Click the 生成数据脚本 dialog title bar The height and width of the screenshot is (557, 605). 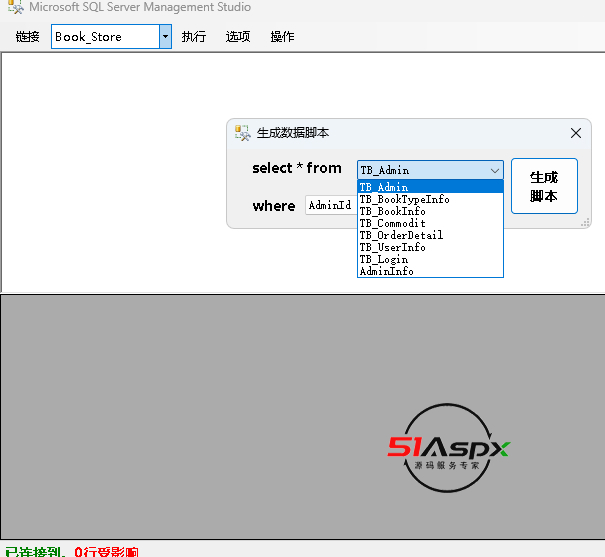coord(409,133)
